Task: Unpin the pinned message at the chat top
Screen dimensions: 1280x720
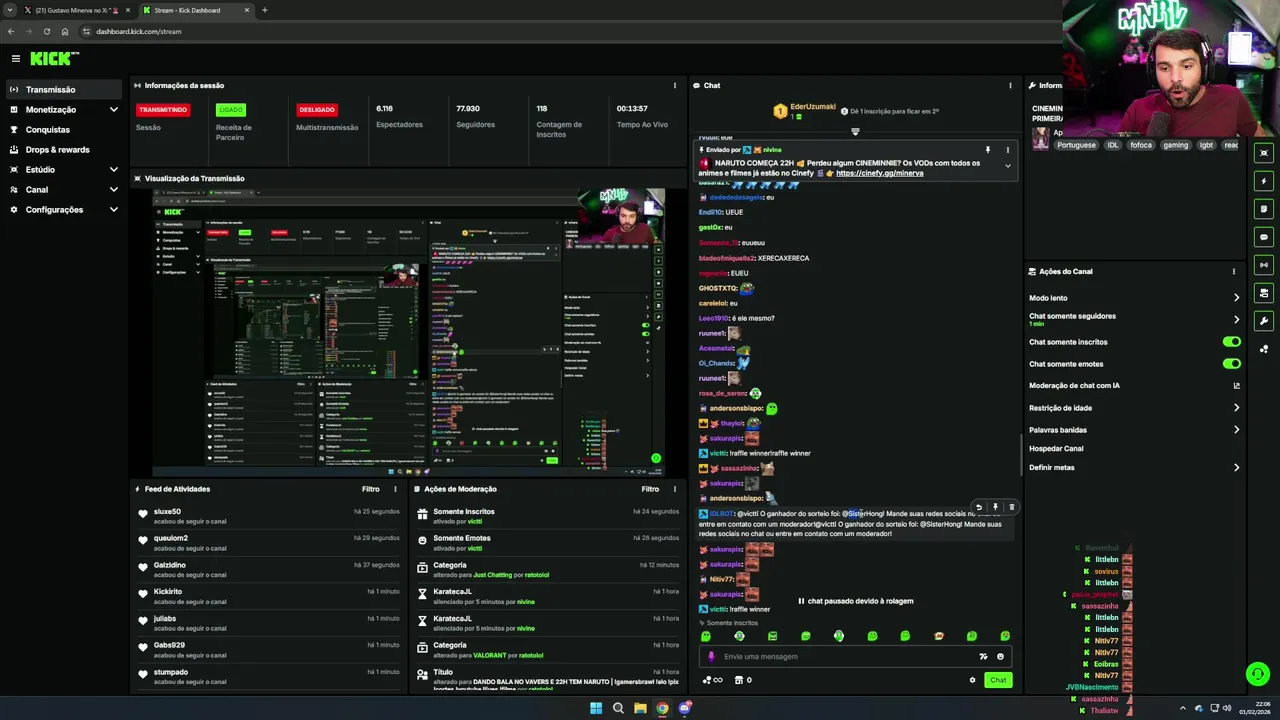Action: [987, 150]
